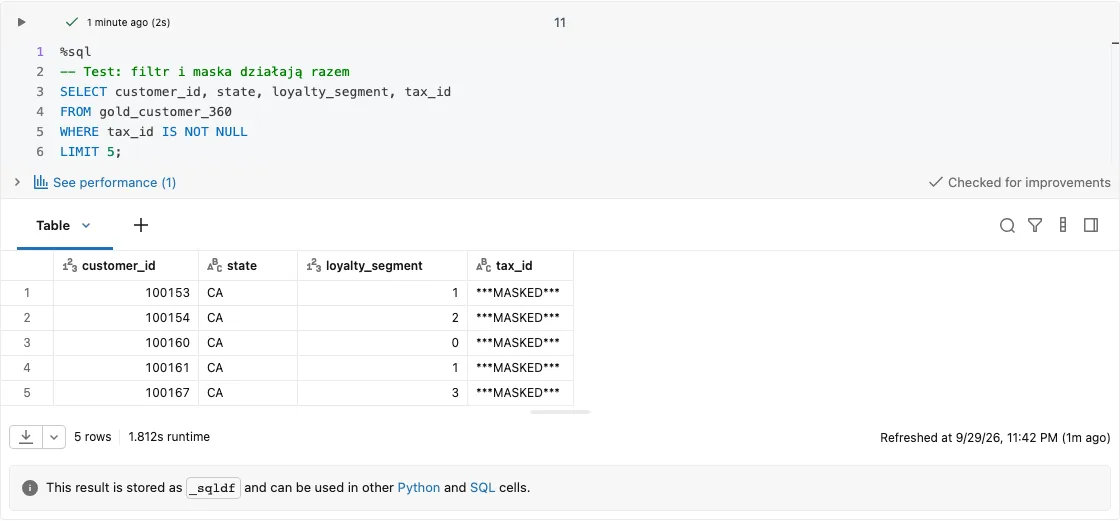1120x521 pixels.
Task: Click row number 1 in results
Action: [27, 293]
